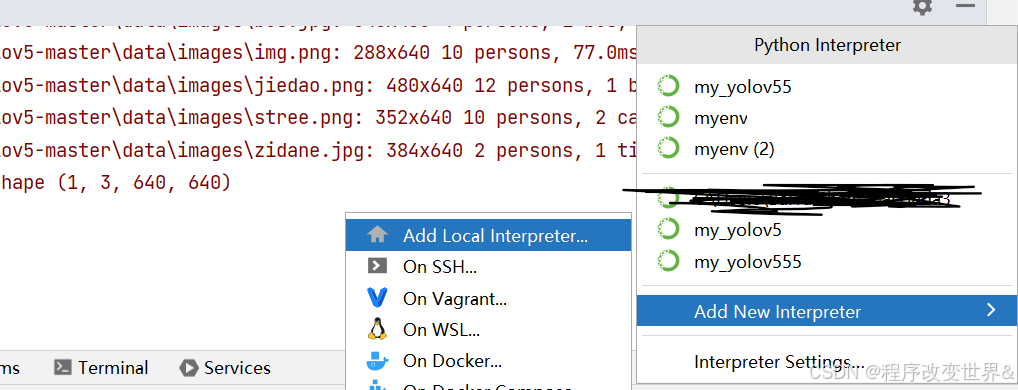The width and height of the screenshot is (1018, 390).
Task: Choose On Vagrant interpreter option
Action: pos(488,298)
